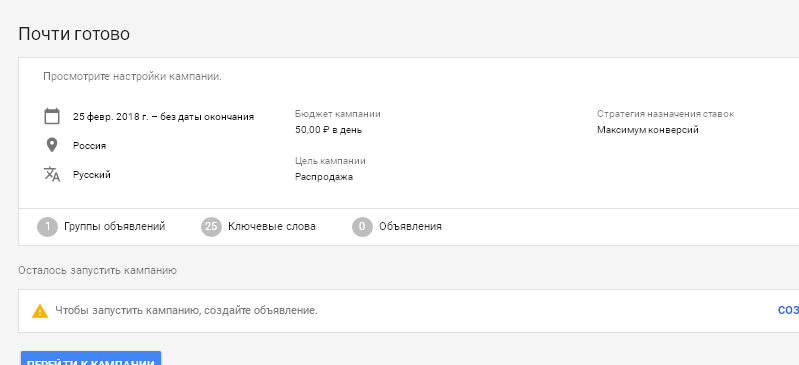799x365 pixels.
Task: Click the Русский language text
Action: tap(92, 175)
